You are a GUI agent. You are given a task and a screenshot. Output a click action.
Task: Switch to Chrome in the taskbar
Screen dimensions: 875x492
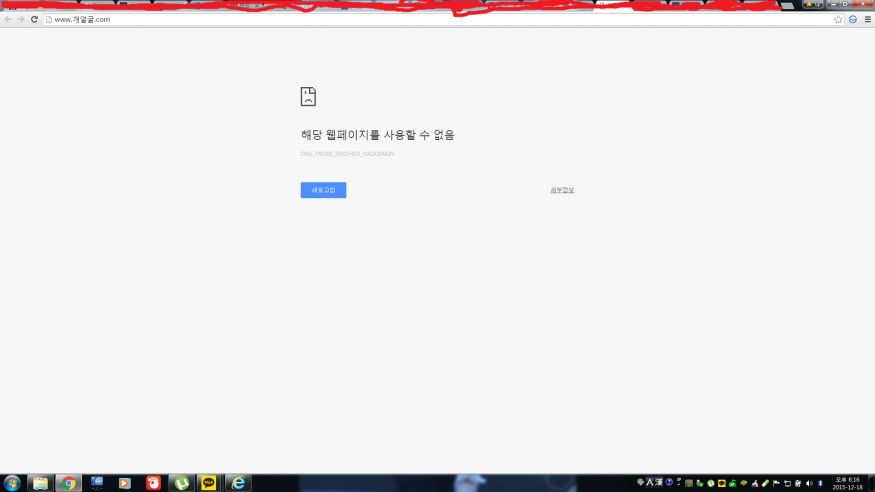pos(68,483)
